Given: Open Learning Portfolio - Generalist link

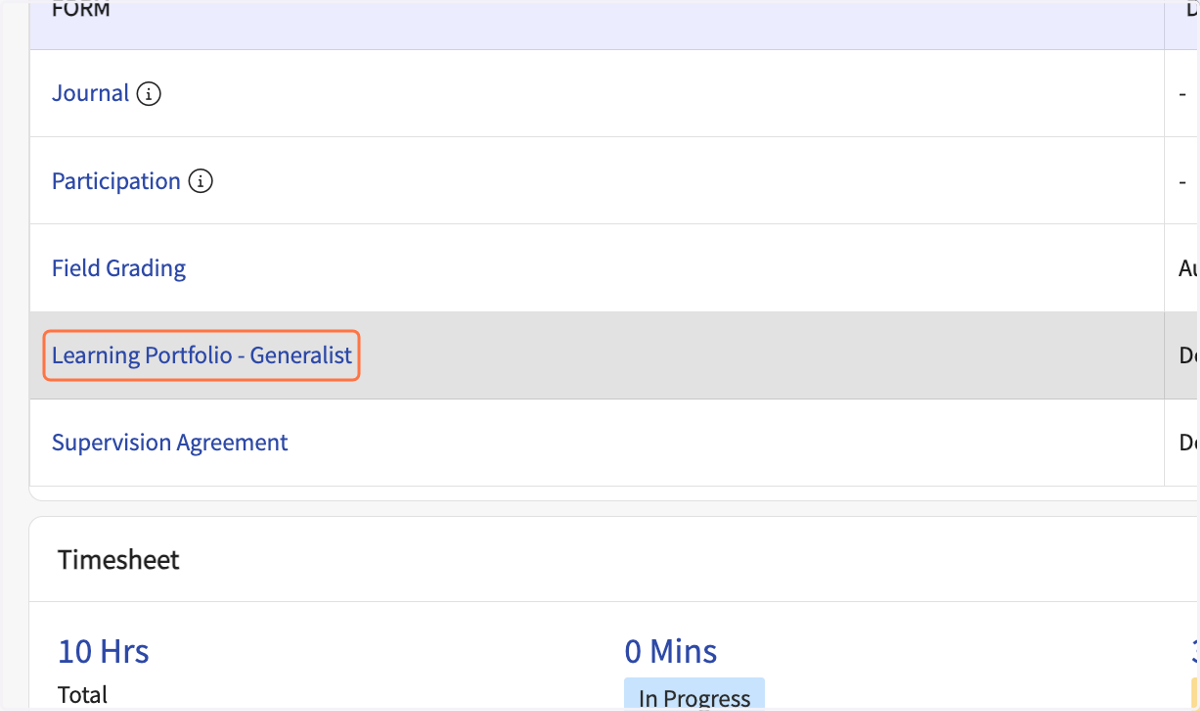Looking at the screenshot, I should point(202,355).
